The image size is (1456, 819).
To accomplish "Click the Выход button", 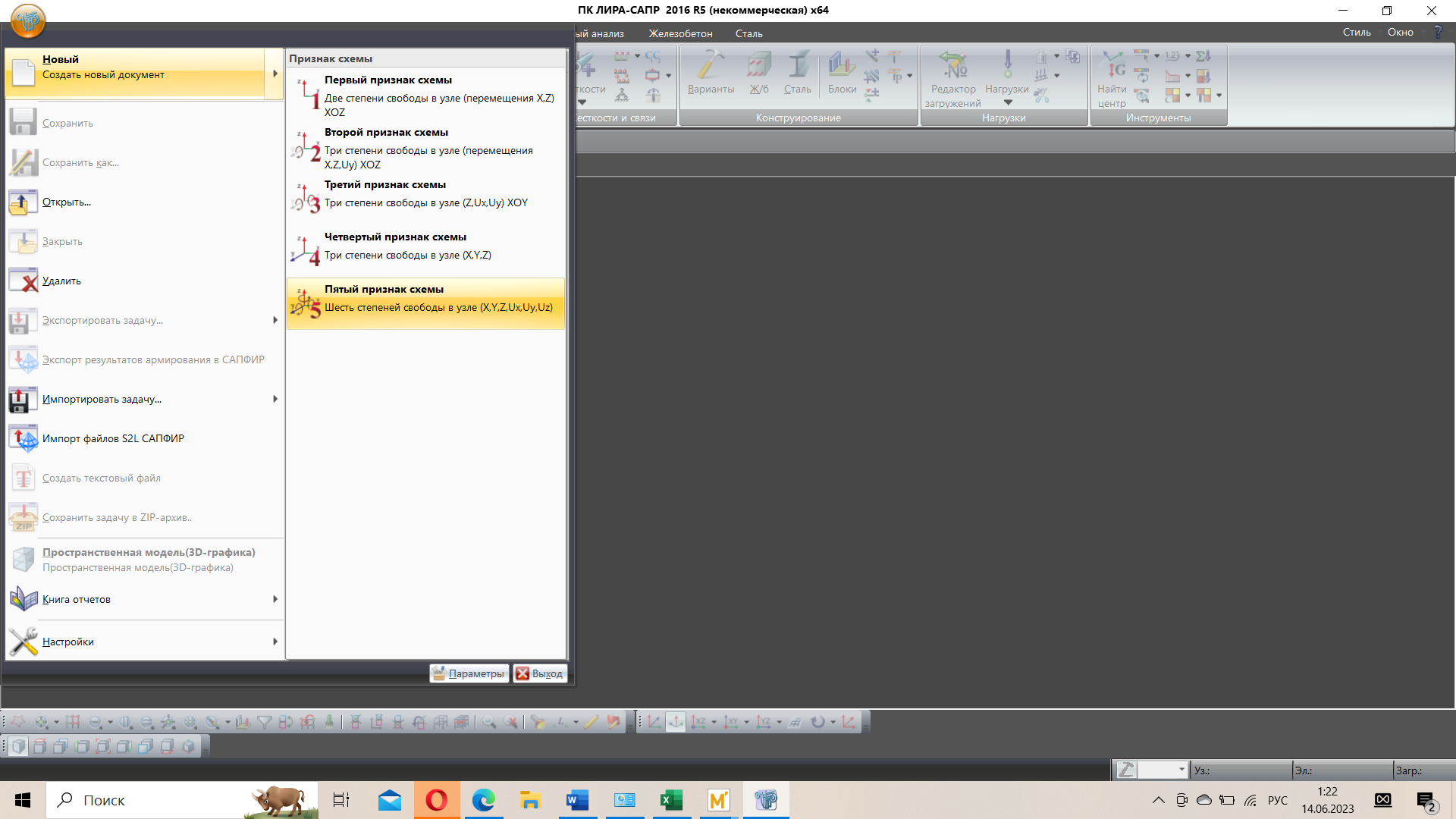I will (x=540, y=673).
